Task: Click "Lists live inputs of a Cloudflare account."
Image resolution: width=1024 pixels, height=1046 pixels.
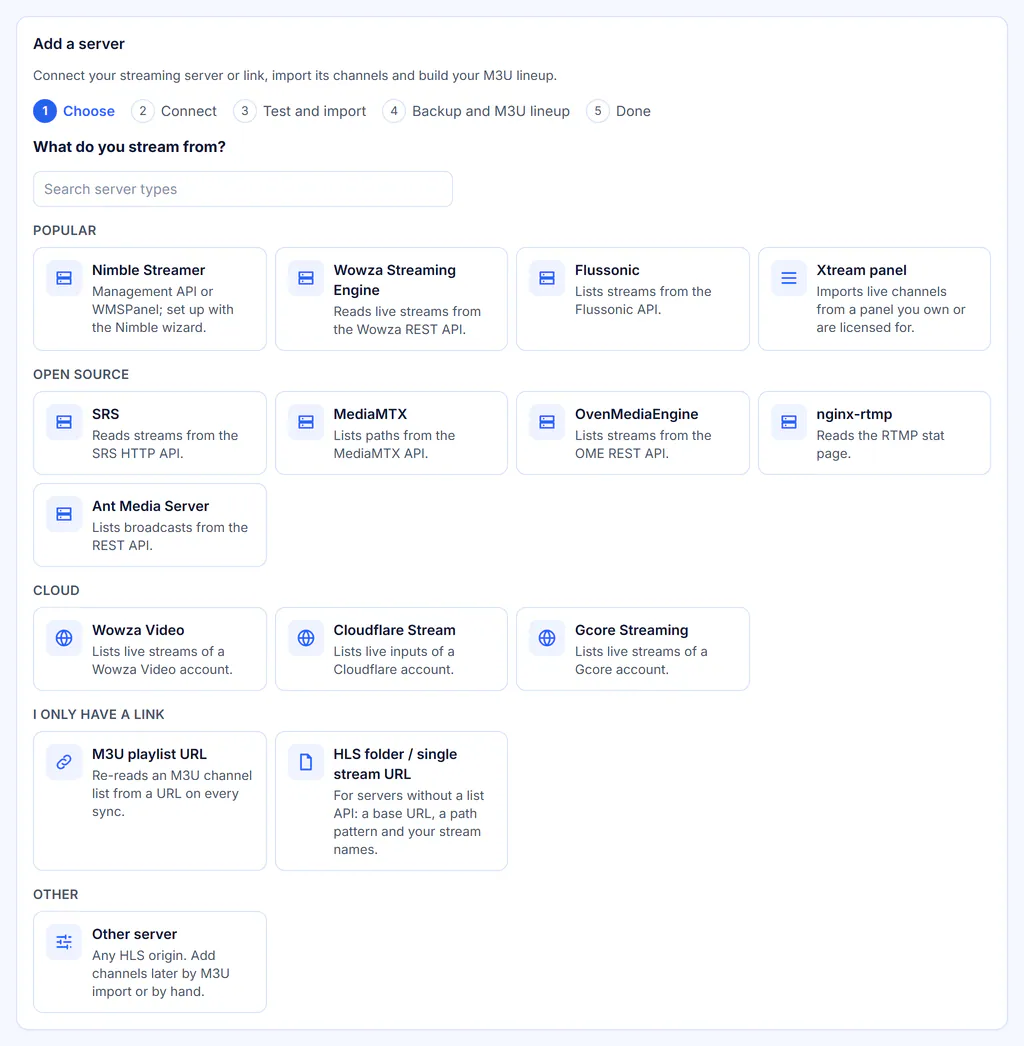Action: click(394, 660)
